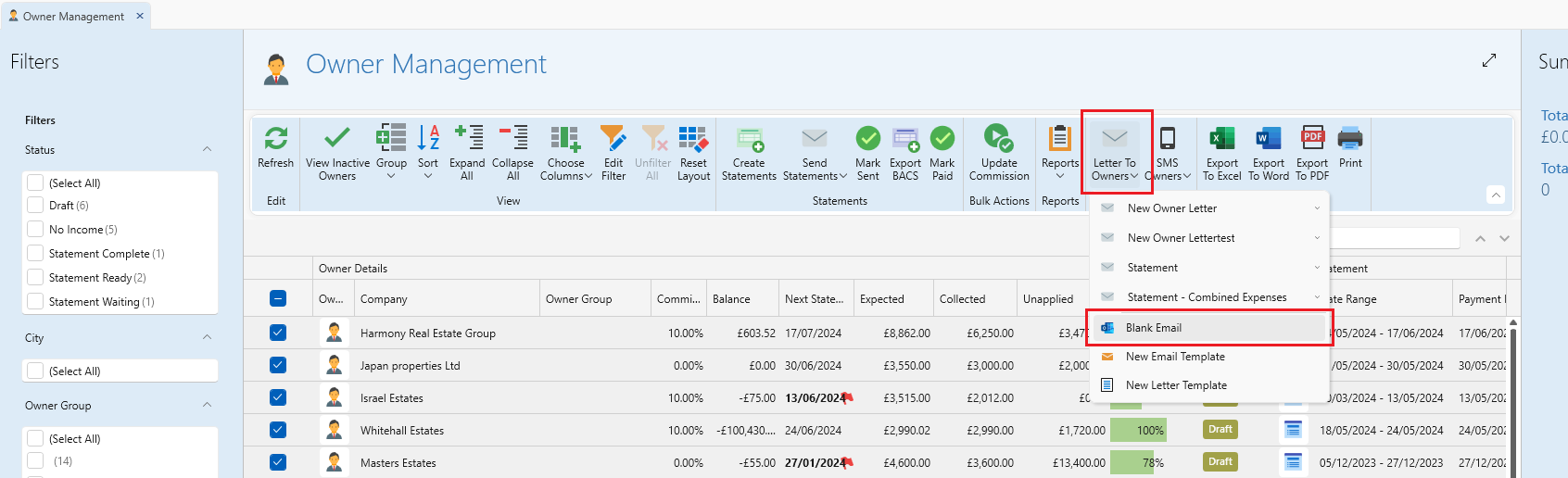Export the grid to PDF
Screen dimensions: 1568x478
point(1312,154)
